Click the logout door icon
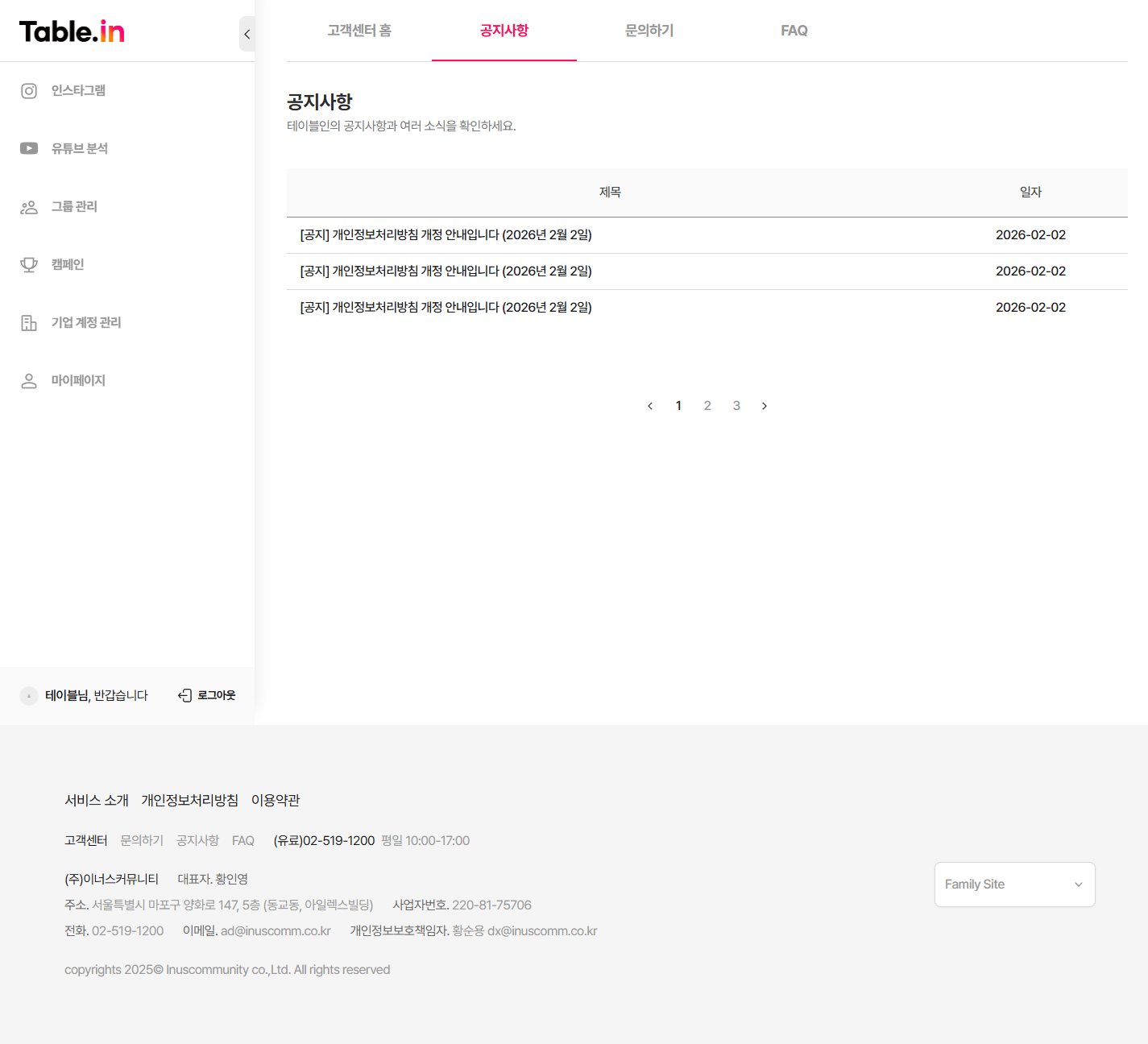Viewport: 1148px width, 1044px height. click(x=184, y=695)
